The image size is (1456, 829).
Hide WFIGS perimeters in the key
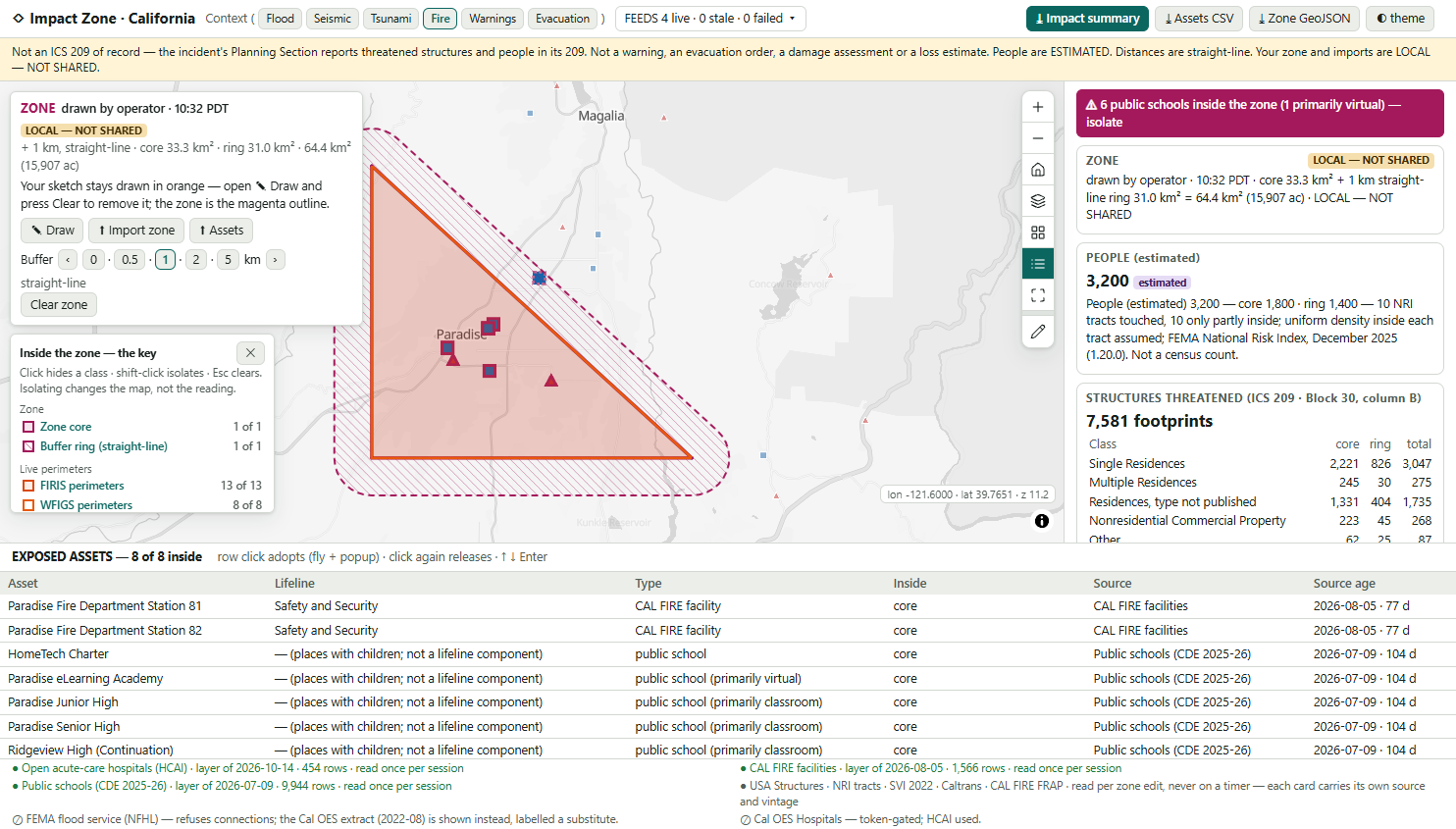(x=142, y=505)
